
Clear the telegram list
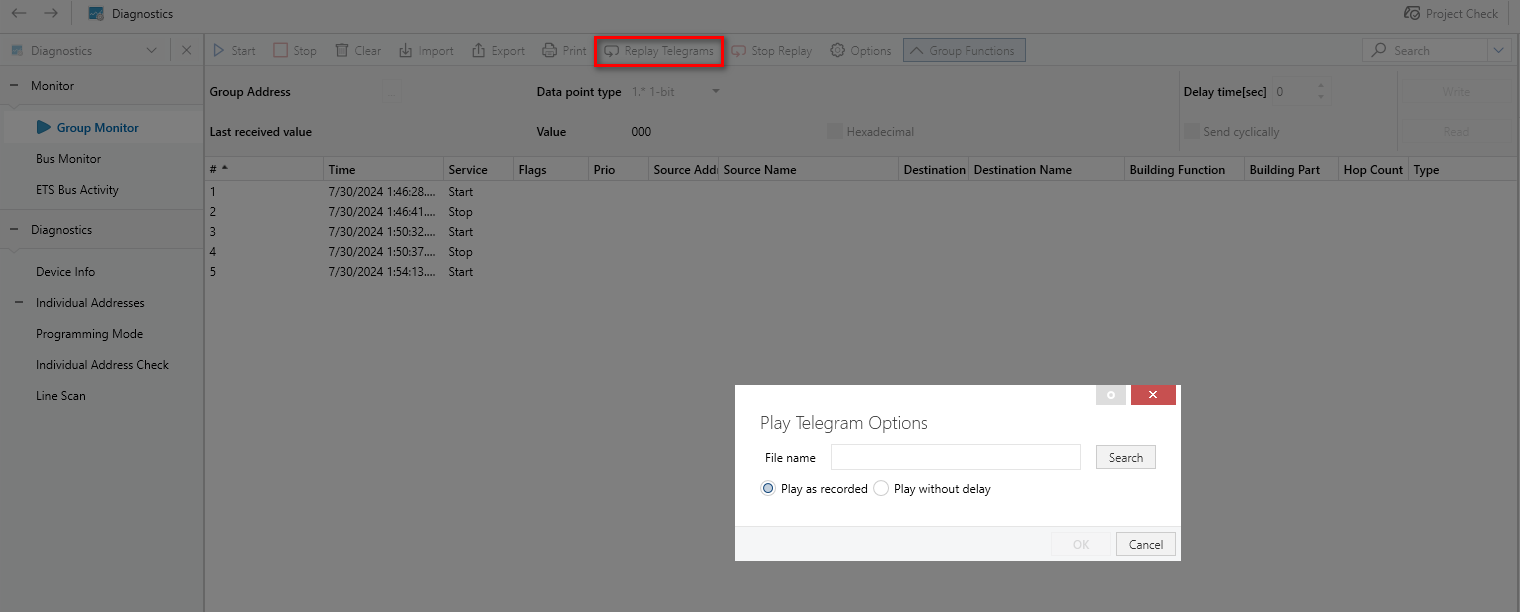tap(357, 50)
